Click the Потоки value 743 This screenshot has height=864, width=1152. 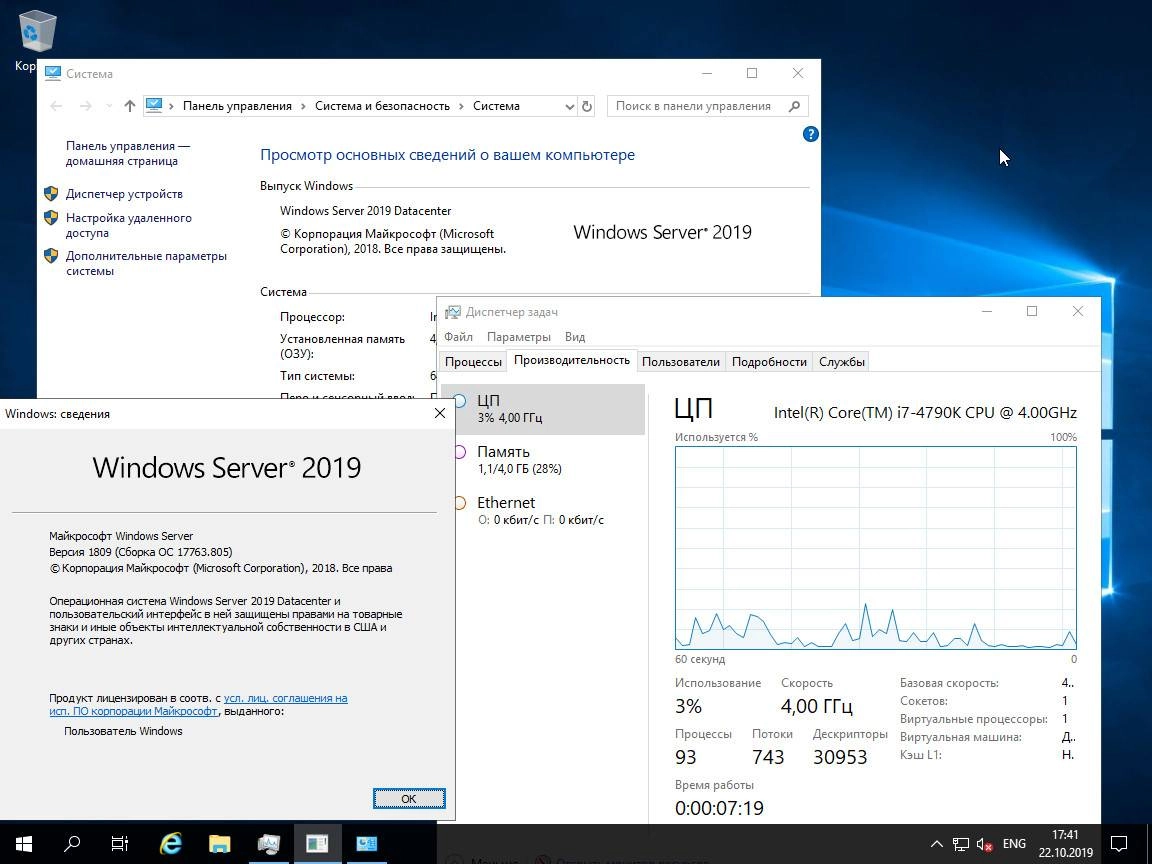coord(768,757)
